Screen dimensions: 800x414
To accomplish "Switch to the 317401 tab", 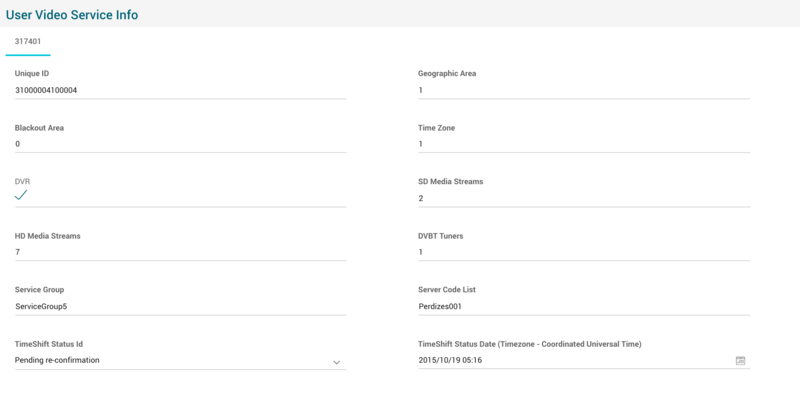I will click(28, 41).
